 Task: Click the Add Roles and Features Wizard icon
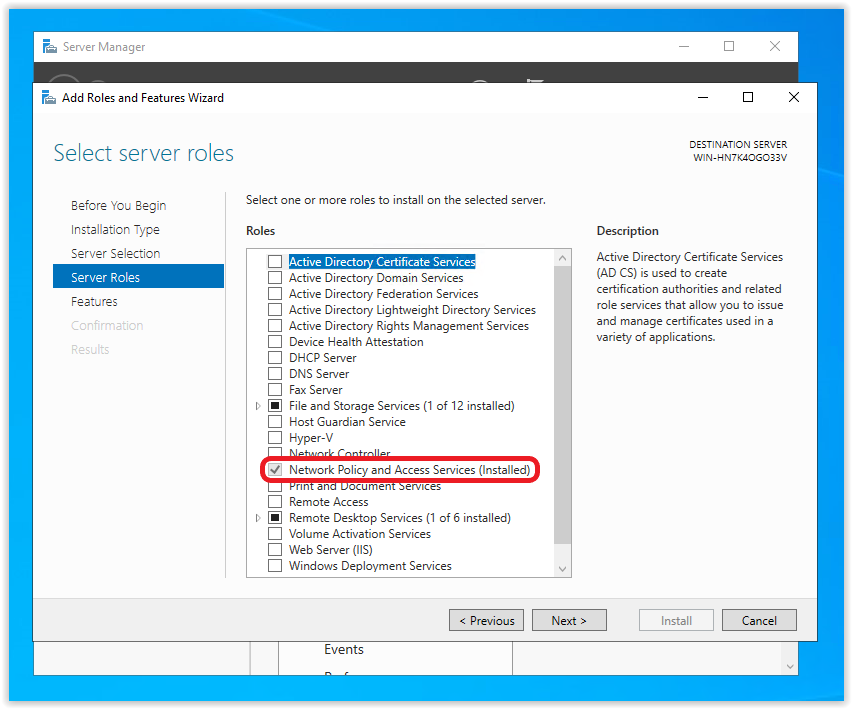tap(49, 98)
